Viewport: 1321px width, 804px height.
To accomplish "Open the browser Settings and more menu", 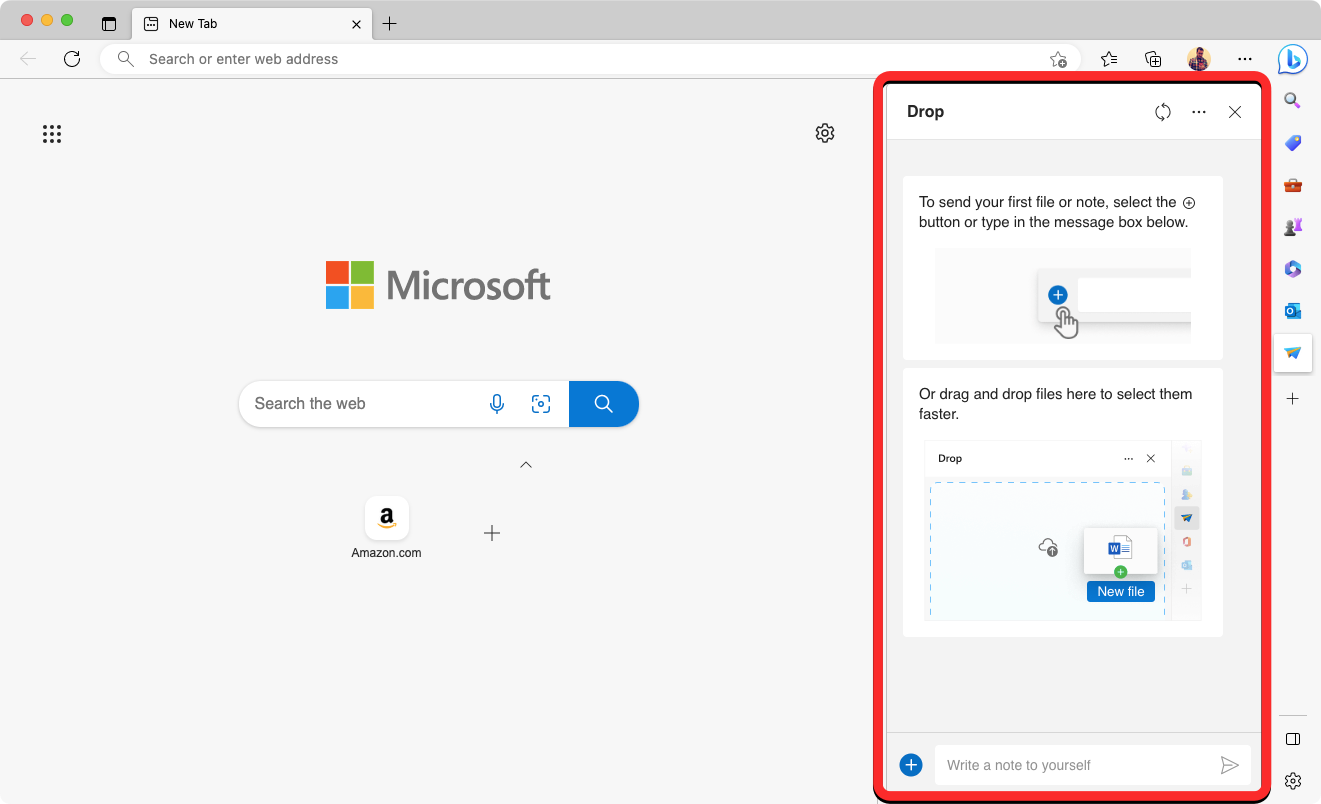I will pos(1244,59).
